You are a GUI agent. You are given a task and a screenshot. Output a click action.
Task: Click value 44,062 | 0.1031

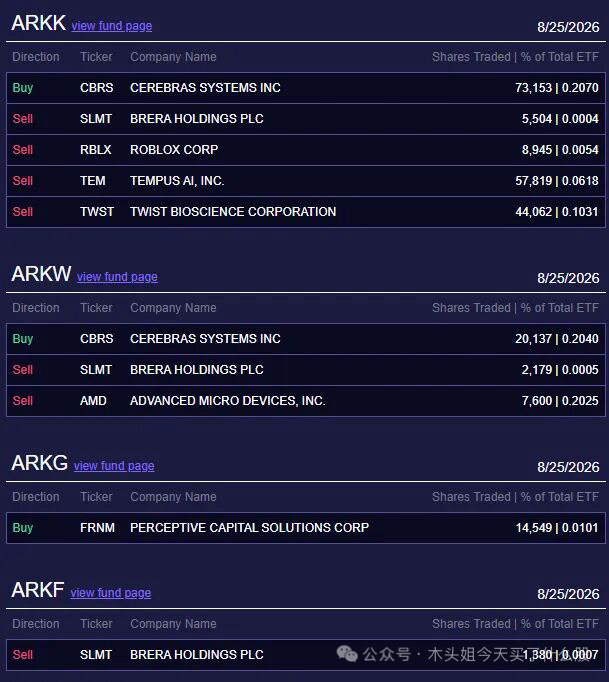pos(557,212)
